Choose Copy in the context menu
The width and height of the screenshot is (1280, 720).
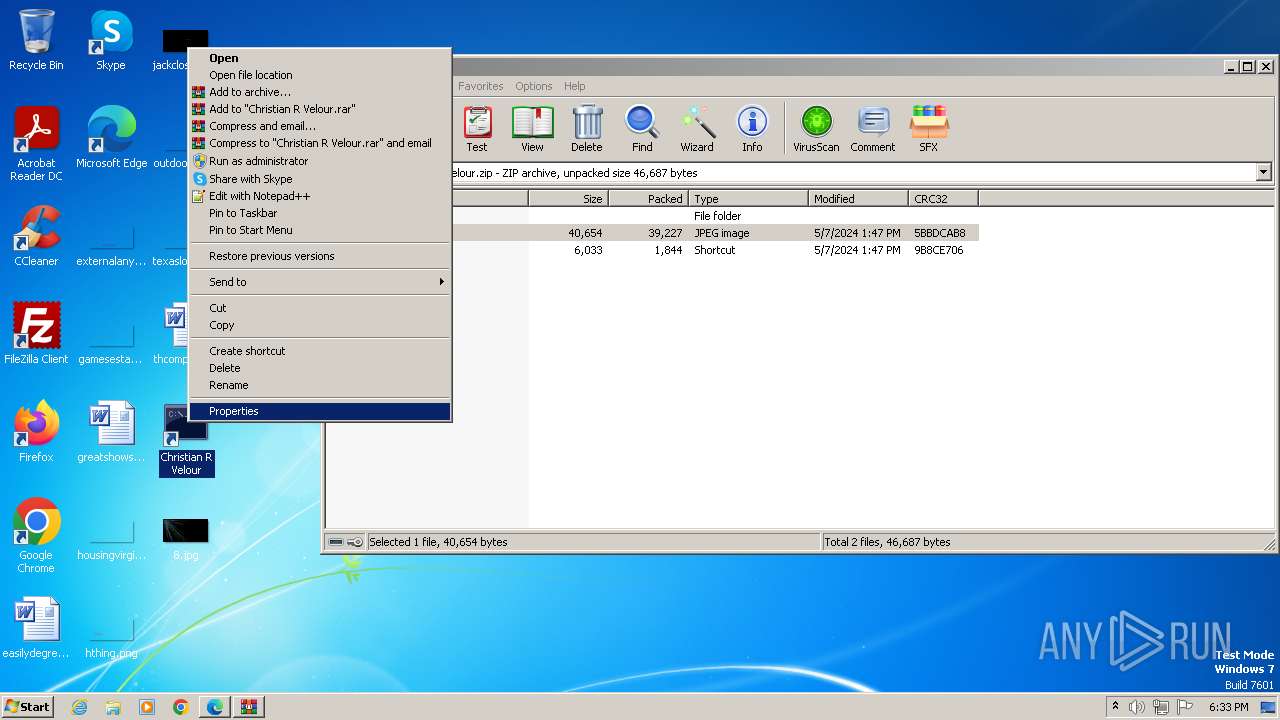tap(320, 325)
